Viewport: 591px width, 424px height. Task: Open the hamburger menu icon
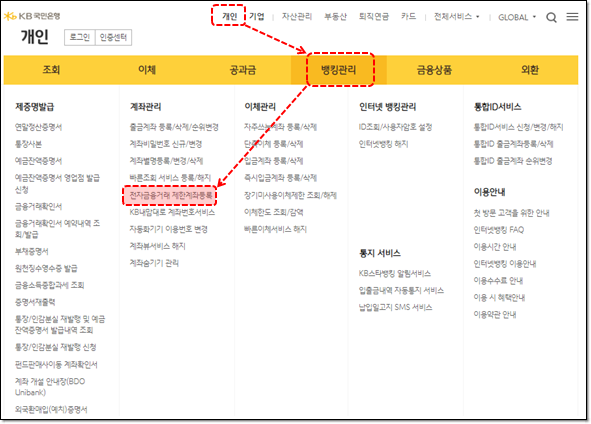pyautogui.click(x=572, y=17)
